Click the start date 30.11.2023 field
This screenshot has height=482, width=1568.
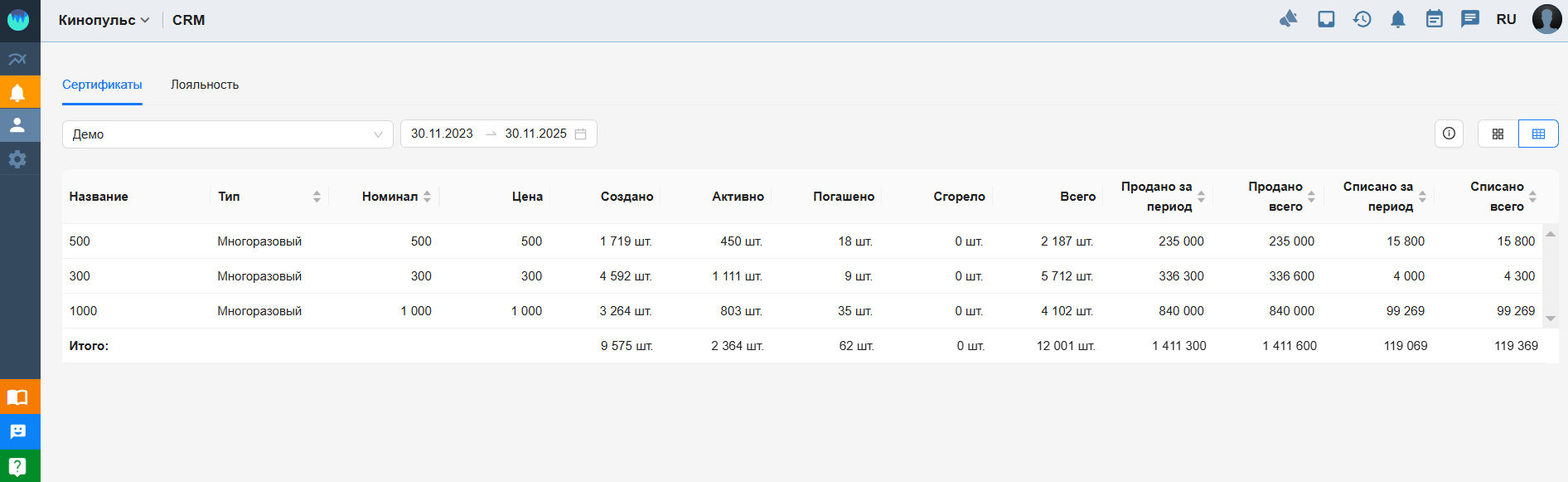pyautogui.click(x=442, y=134)
